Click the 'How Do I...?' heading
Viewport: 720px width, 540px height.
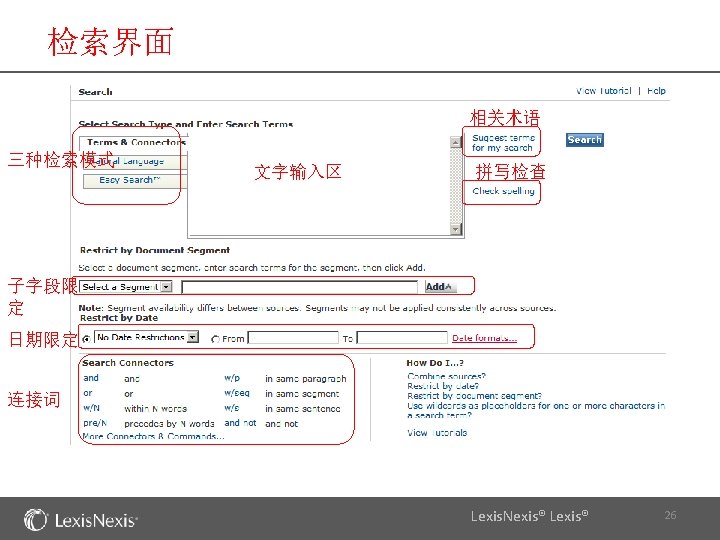(x=435, y=363)
